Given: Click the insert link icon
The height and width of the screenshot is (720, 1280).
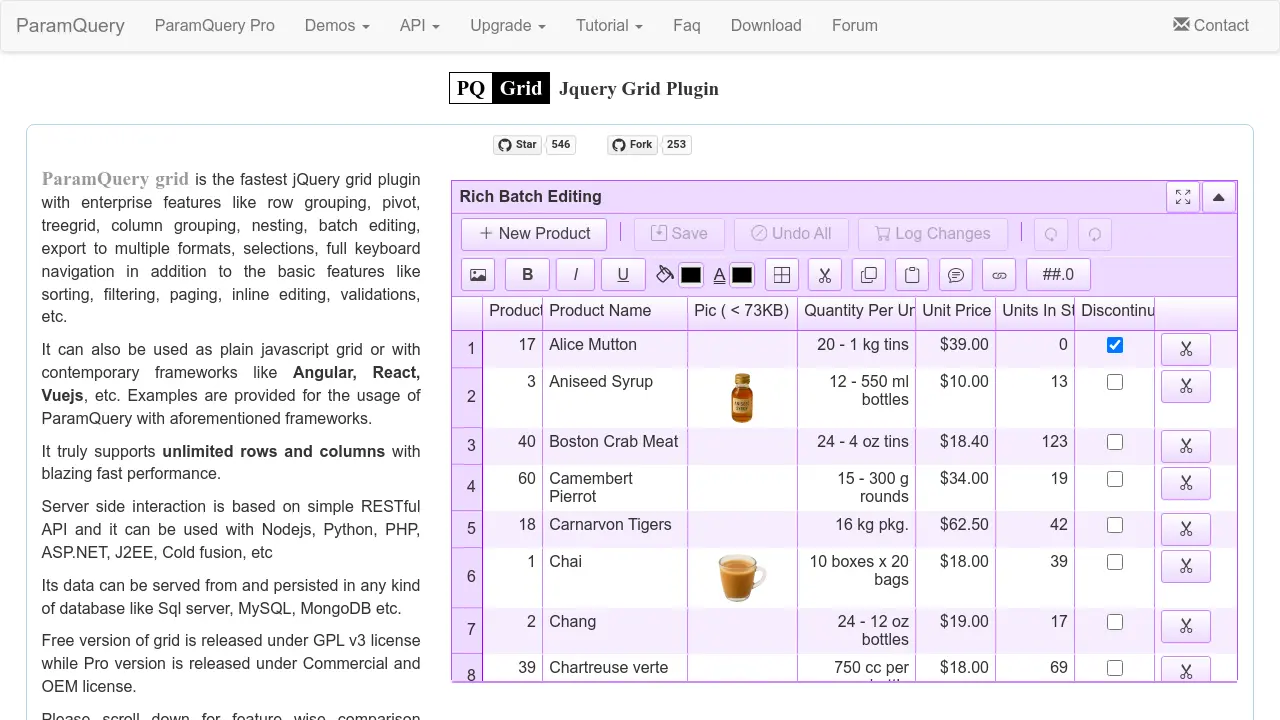Looking at the screenshot, I should [x=999, y=275].
